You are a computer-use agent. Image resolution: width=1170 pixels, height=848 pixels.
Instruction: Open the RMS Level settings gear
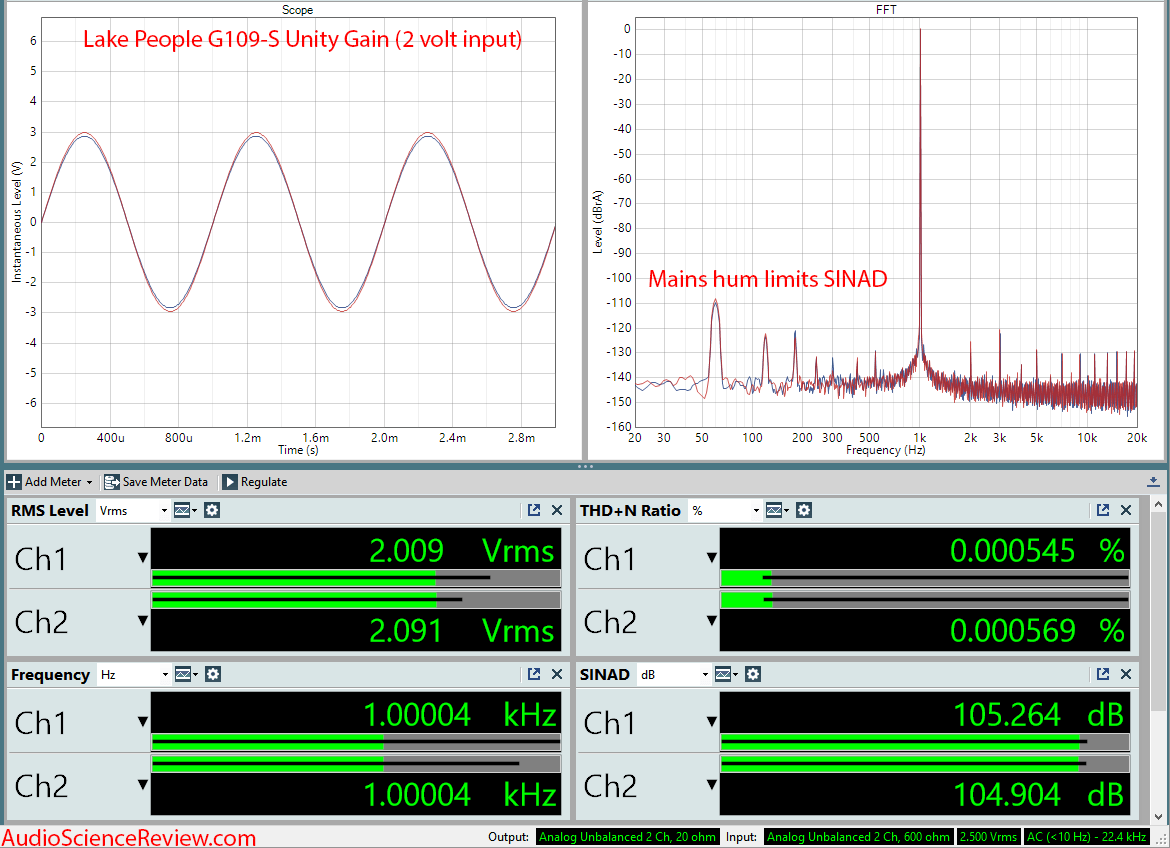[x=212, y=511]
